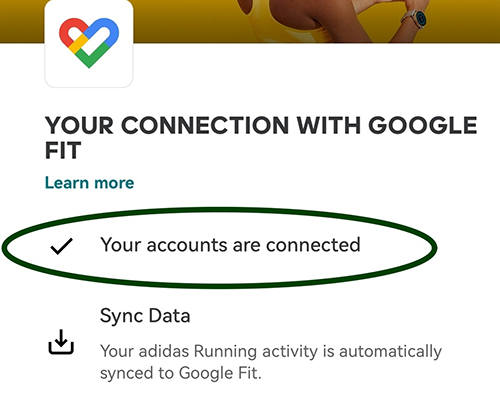Viewport: 500px width, 397px height.
Task: Click the Google Fit heart logo
Action: coord(89,43)
